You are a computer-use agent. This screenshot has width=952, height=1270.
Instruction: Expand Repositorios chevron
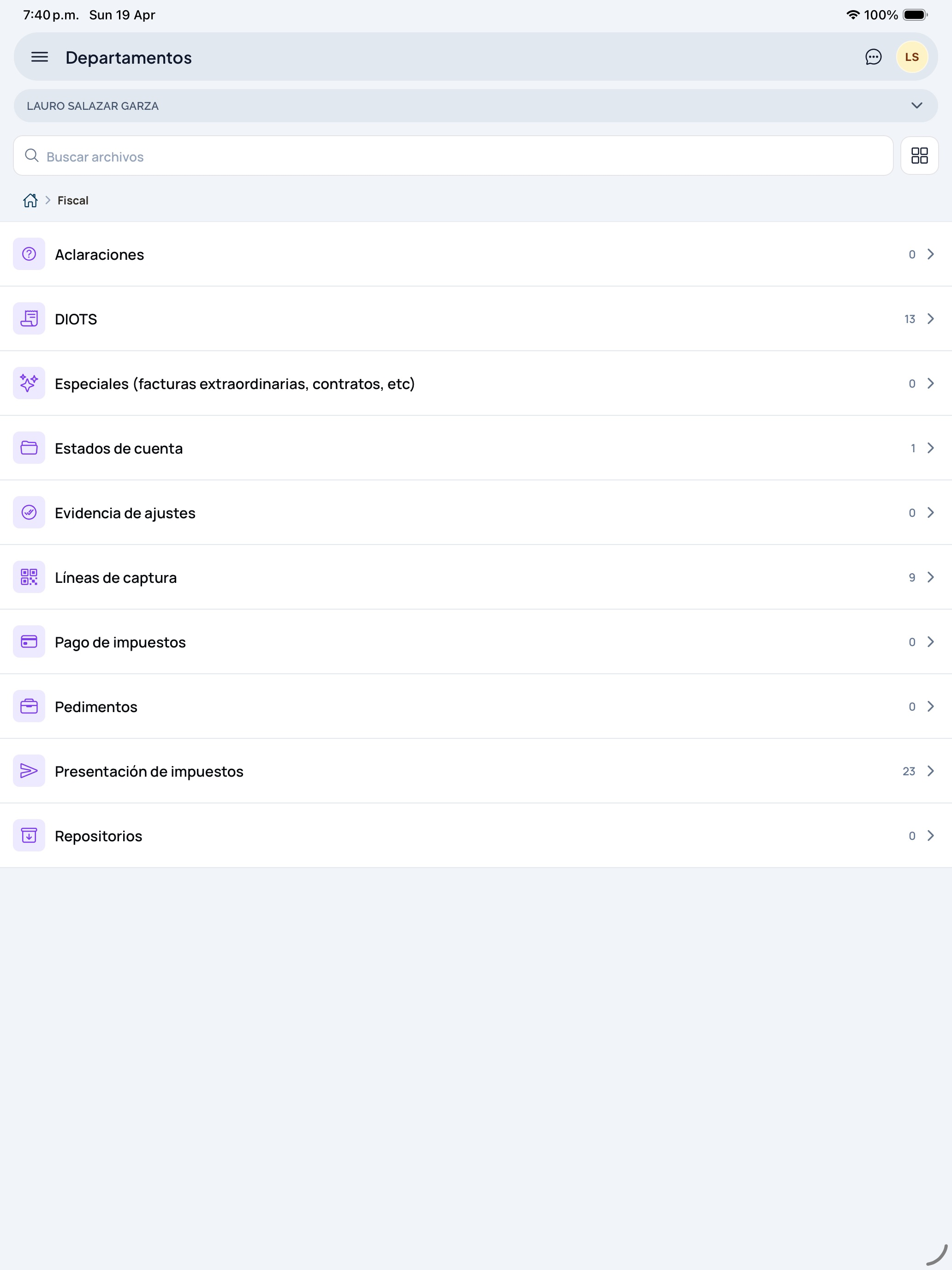coord(931,835)
